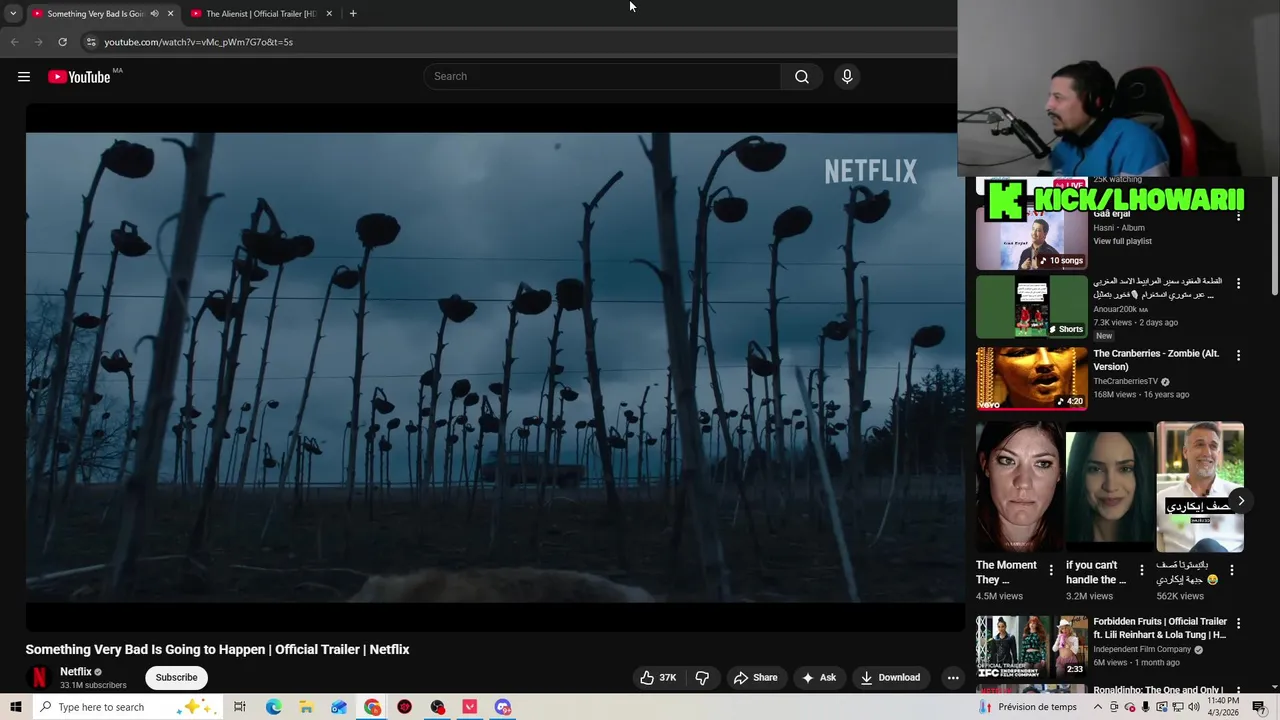Open the Prévision de temps weather widget
The image size is (1280, 720).
pyautogui.click(x=1028, y=707)
